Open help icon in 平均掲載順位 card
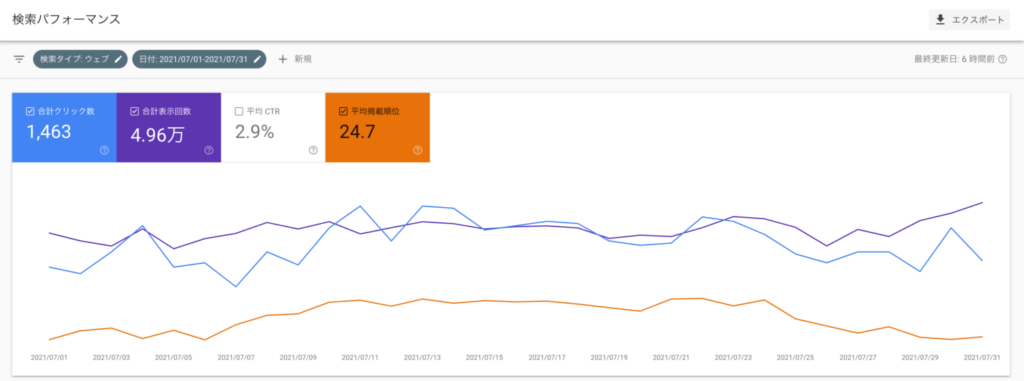This screenshot has height=381, width=1024. pyautogui.click(x=417, y=150)
